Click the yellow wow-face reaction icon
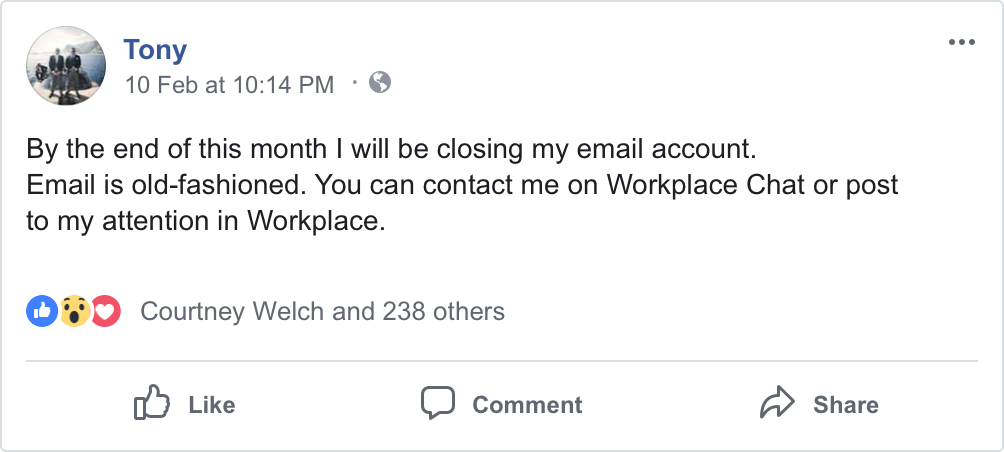The width and height of the screenshot is (1004, 452). [73, 311]
